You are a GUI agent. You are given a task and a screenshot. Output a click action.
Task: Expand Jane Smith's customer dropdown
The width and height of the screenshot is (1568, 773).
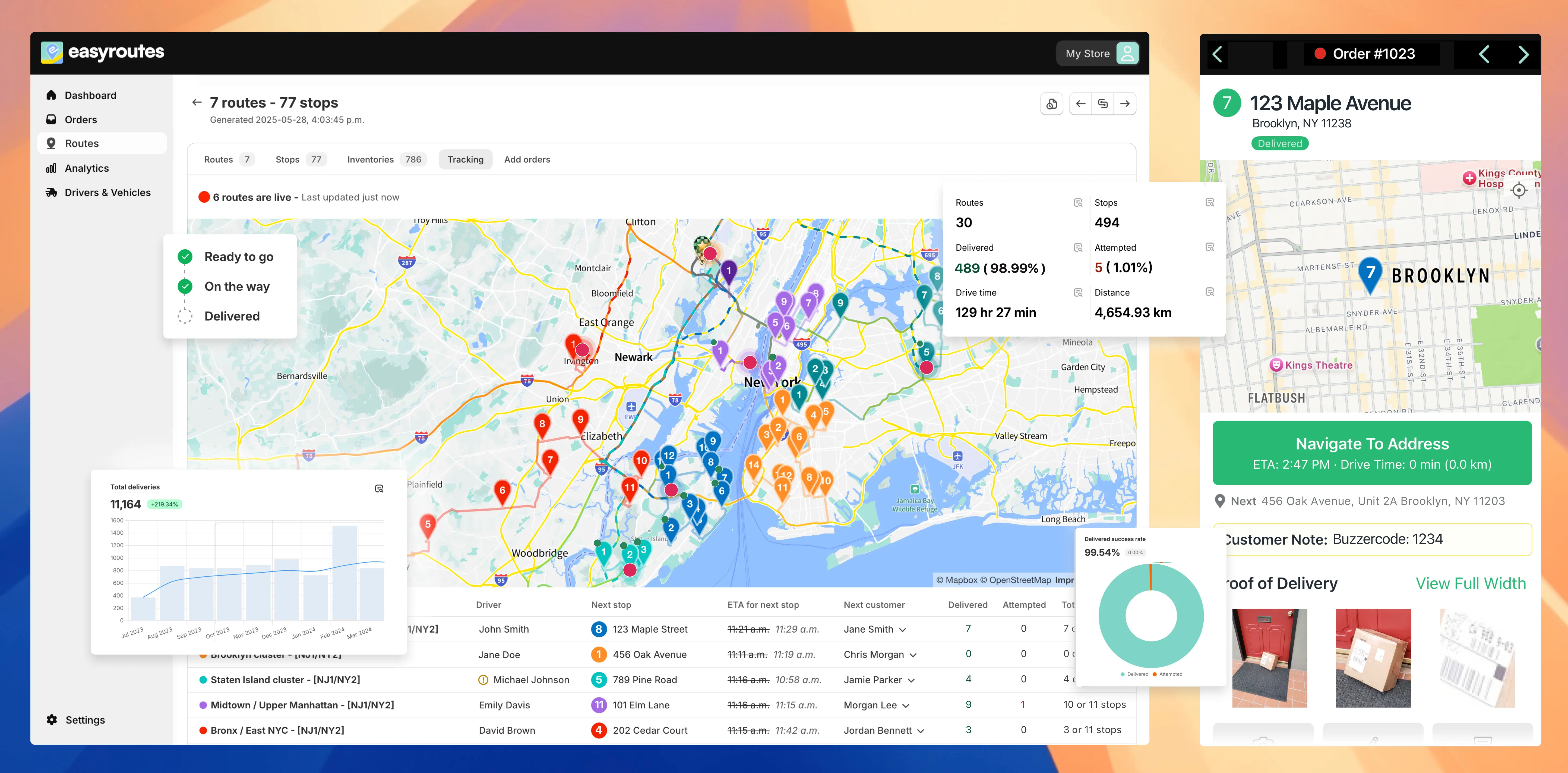(903, 629)
